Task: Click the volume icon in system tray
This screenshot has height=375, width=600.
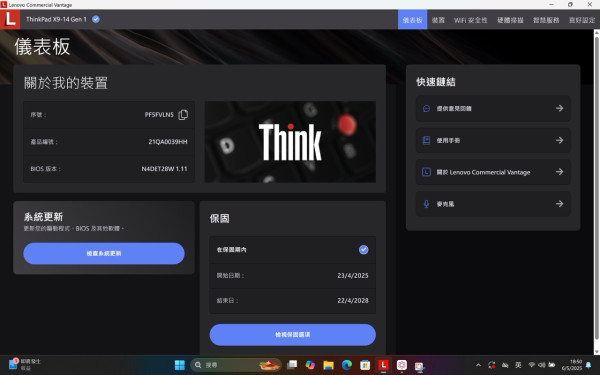Action: pos(541,365)
